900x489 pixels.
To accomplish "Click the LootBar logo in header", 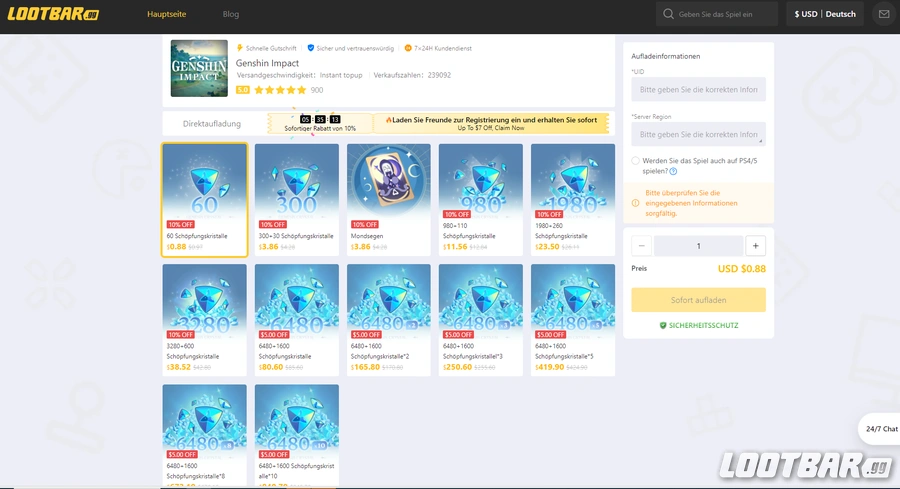I will click(52, 14).
